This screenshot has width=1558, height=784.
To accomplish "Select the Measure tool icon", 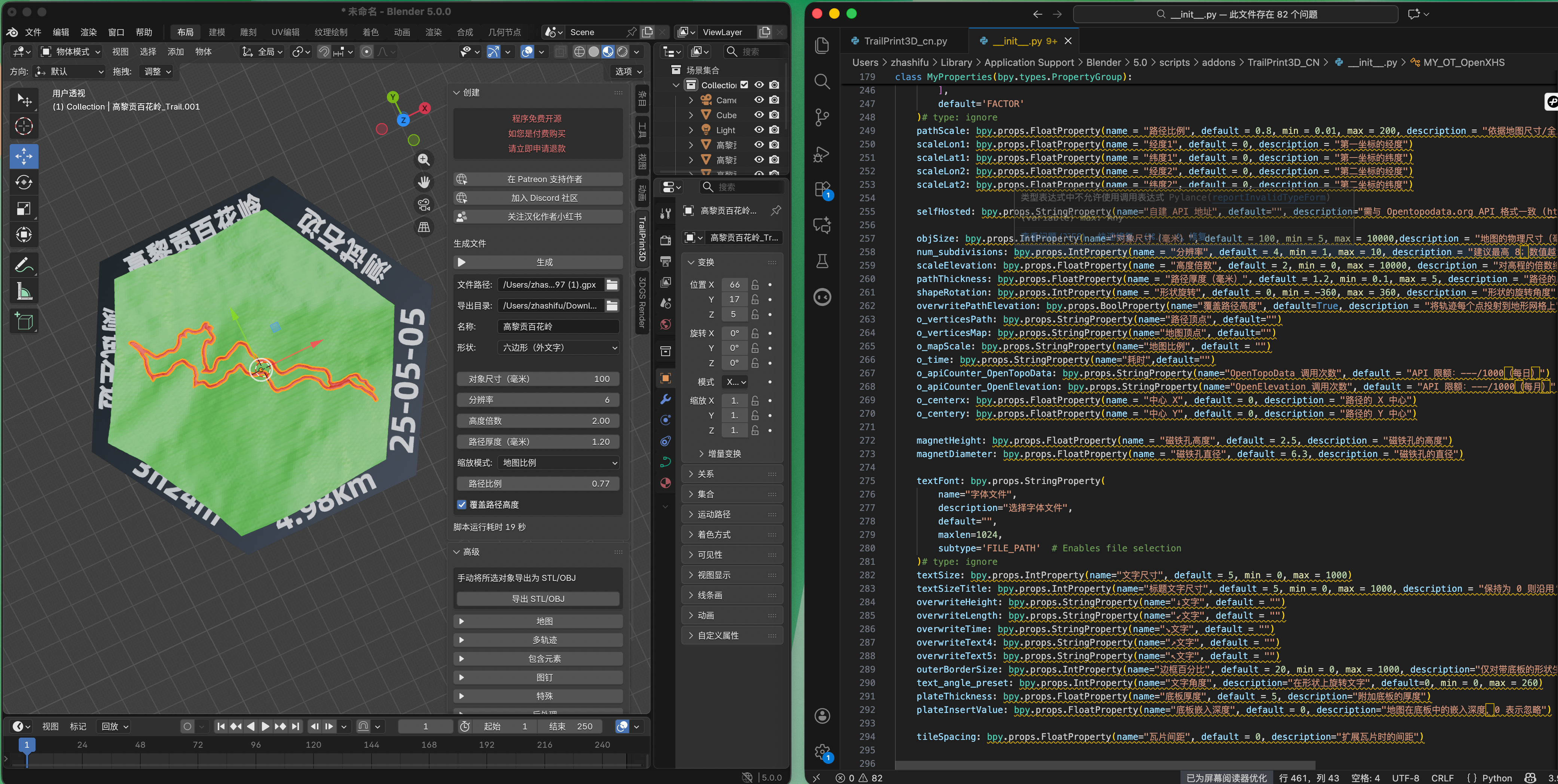I will pyautogui.click(x=24, y=292).
